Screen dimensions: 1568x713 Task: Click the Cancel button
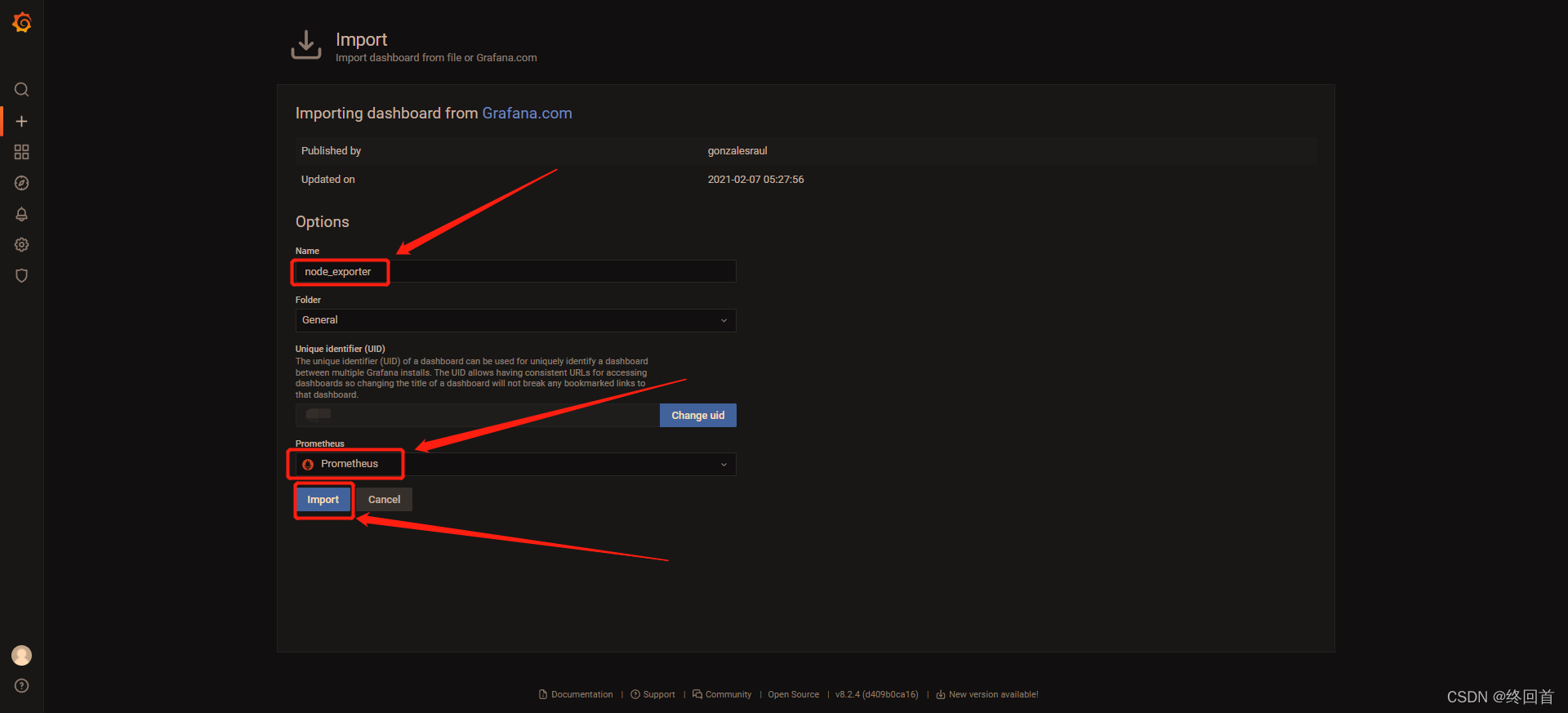tap(384, 500)
